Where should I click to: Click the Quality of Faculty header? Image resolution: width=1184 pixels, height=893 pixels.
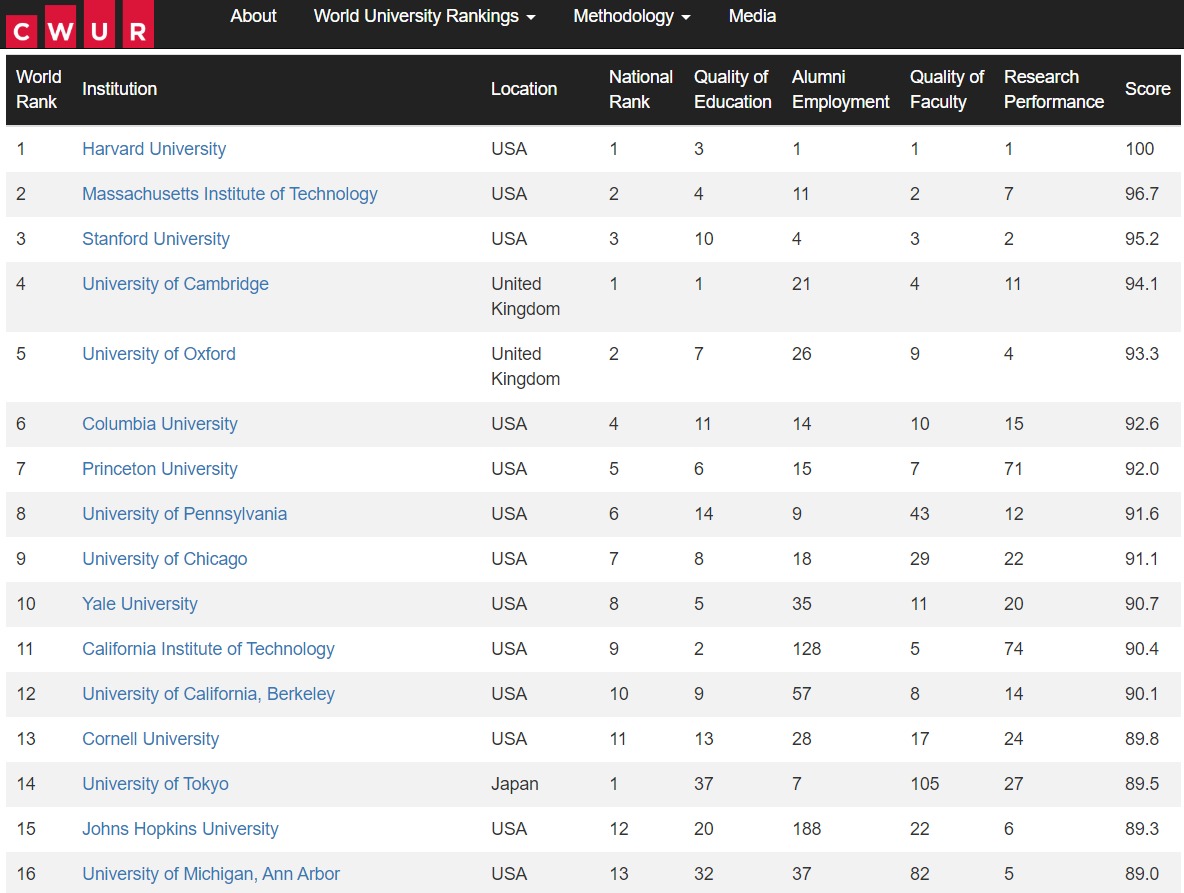[x=947, y=89]
